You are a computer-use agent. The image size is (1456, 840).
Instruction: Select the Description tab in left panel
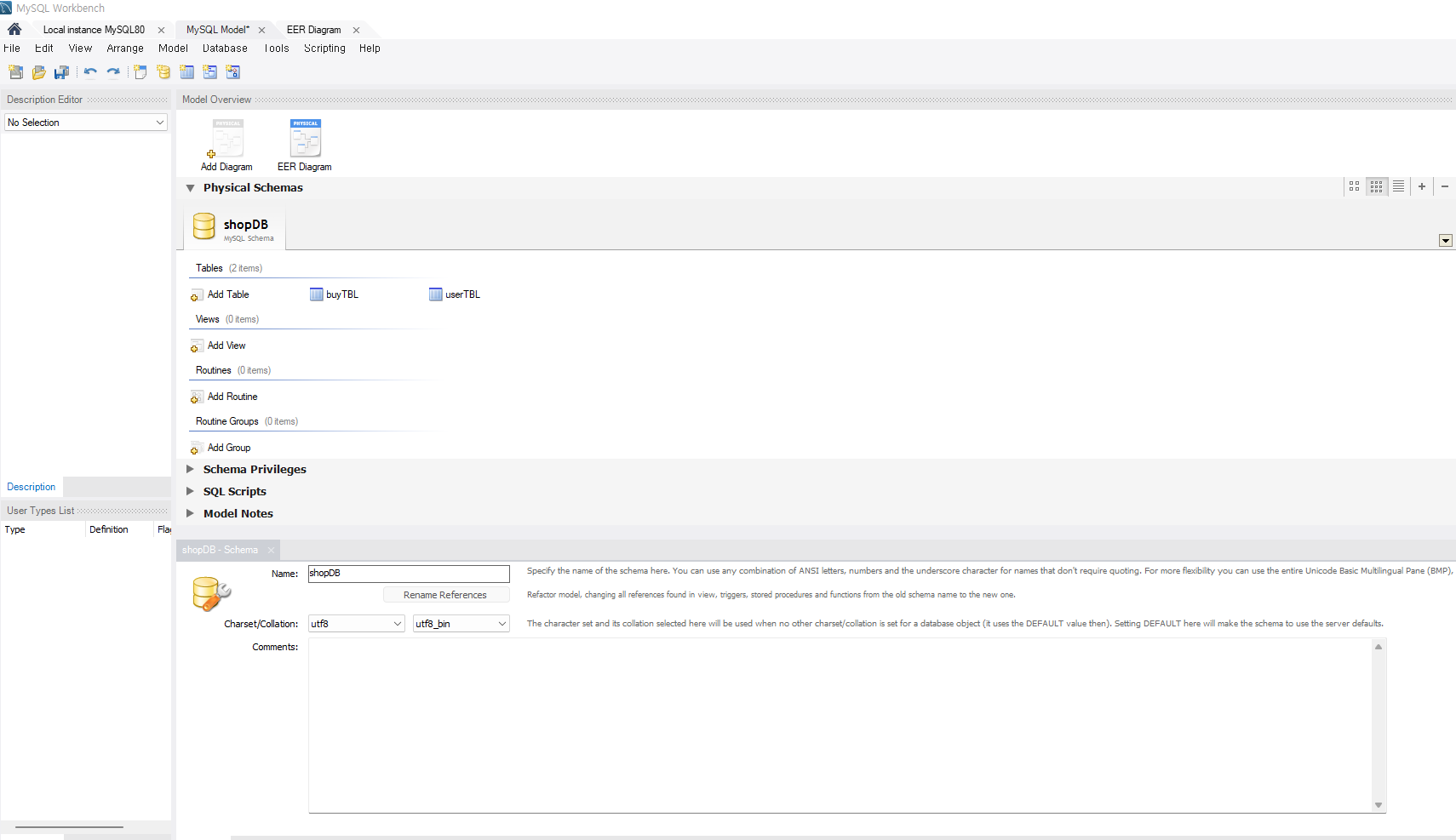point(32,487)
